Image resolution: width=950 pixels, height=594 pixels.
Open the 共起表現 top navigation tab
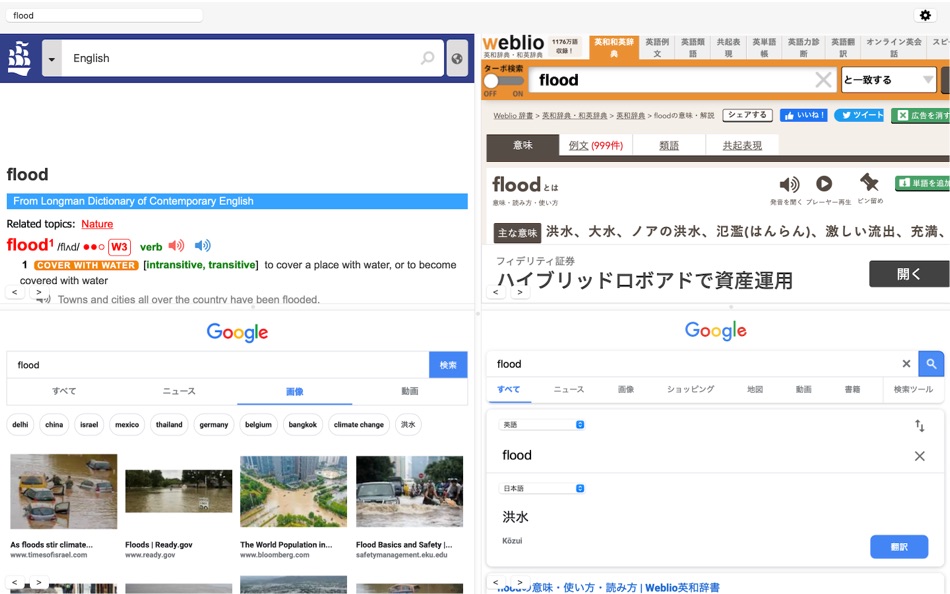click(728, 47)
